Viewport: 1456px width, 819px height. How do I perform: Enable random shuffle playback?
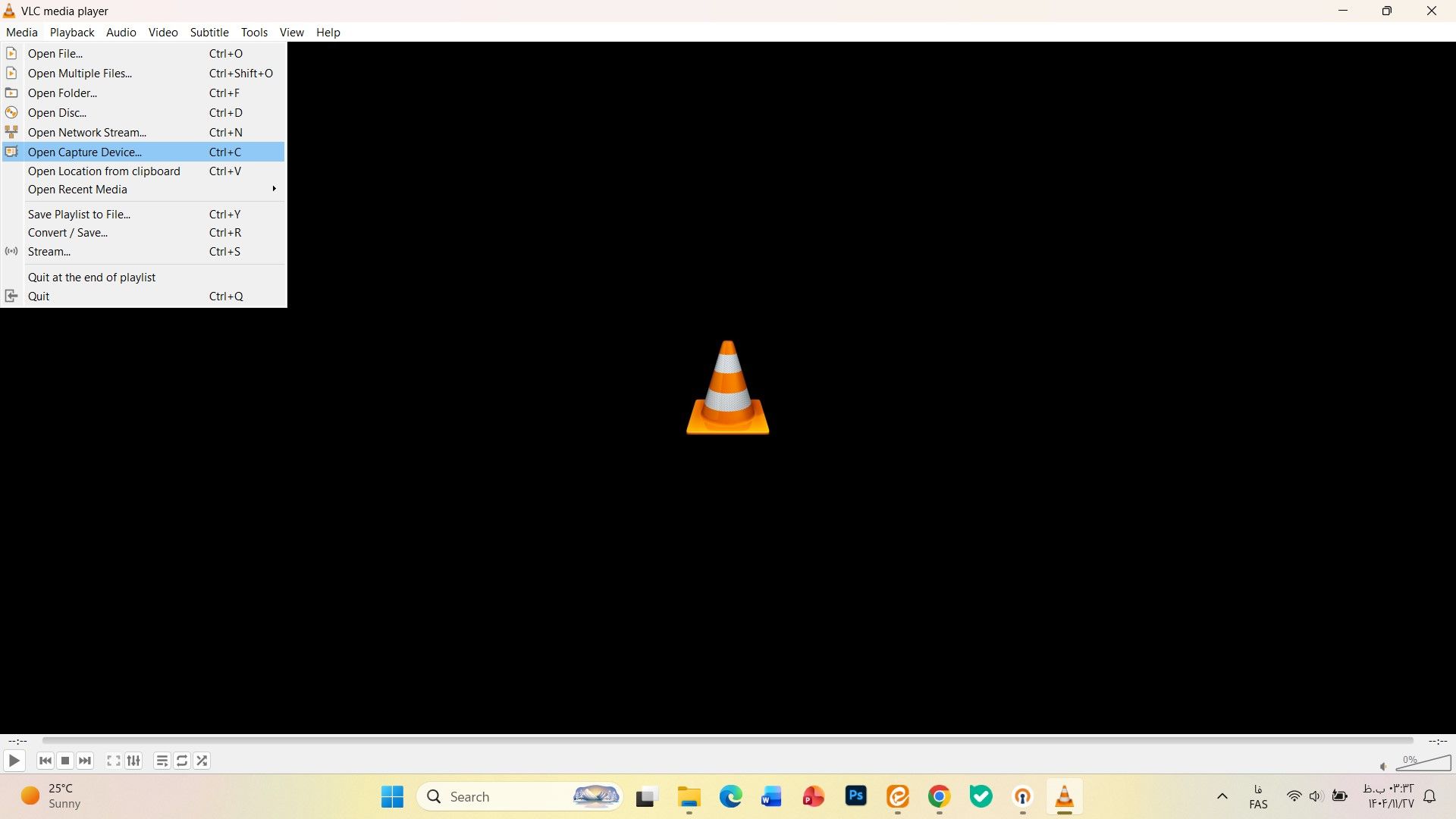(201, 761)
